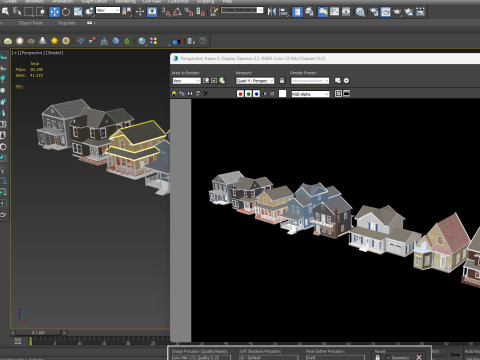Open the Material Editor
The height and width of the screenshot is (360, 480).
pyautogui.click(x=360, y=12)
